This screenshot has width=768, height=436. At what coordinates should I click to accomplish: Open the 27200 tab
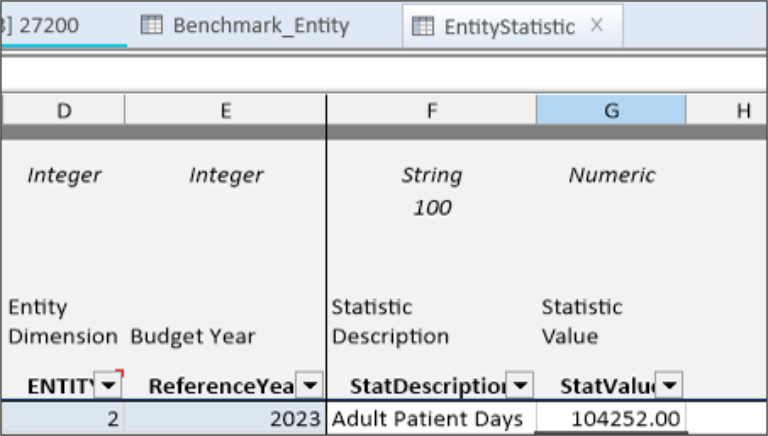(x=50, y=26)
